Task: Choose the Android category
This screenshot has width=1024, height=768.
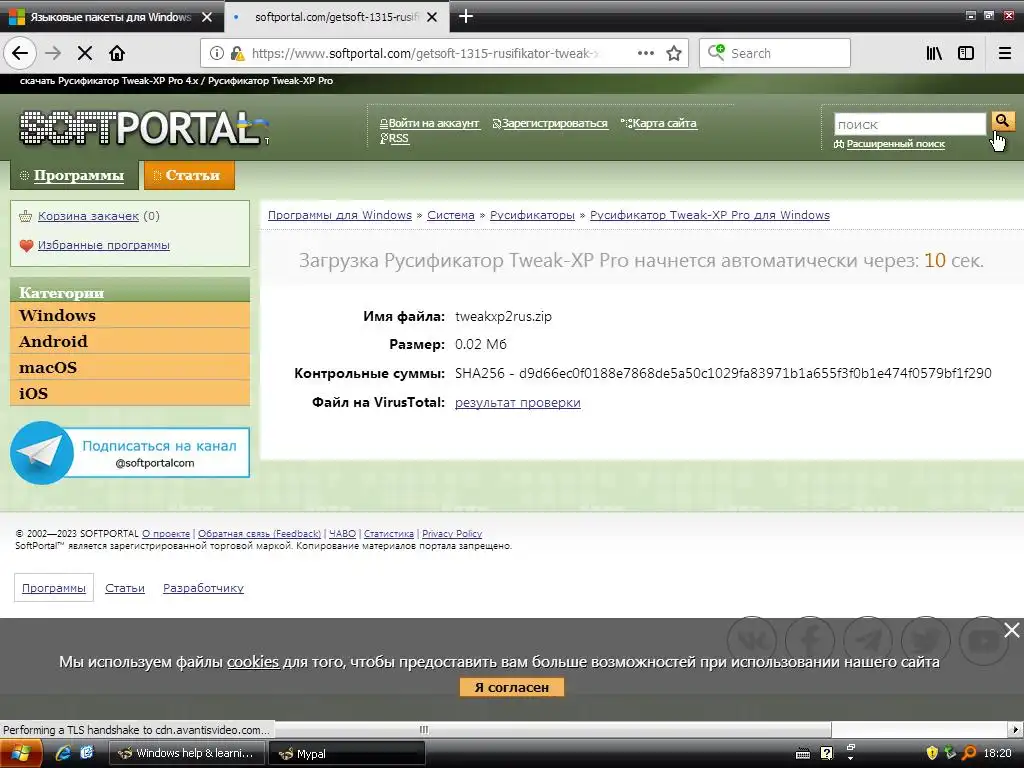Action: pyautogui.click(x=130, y=342)
